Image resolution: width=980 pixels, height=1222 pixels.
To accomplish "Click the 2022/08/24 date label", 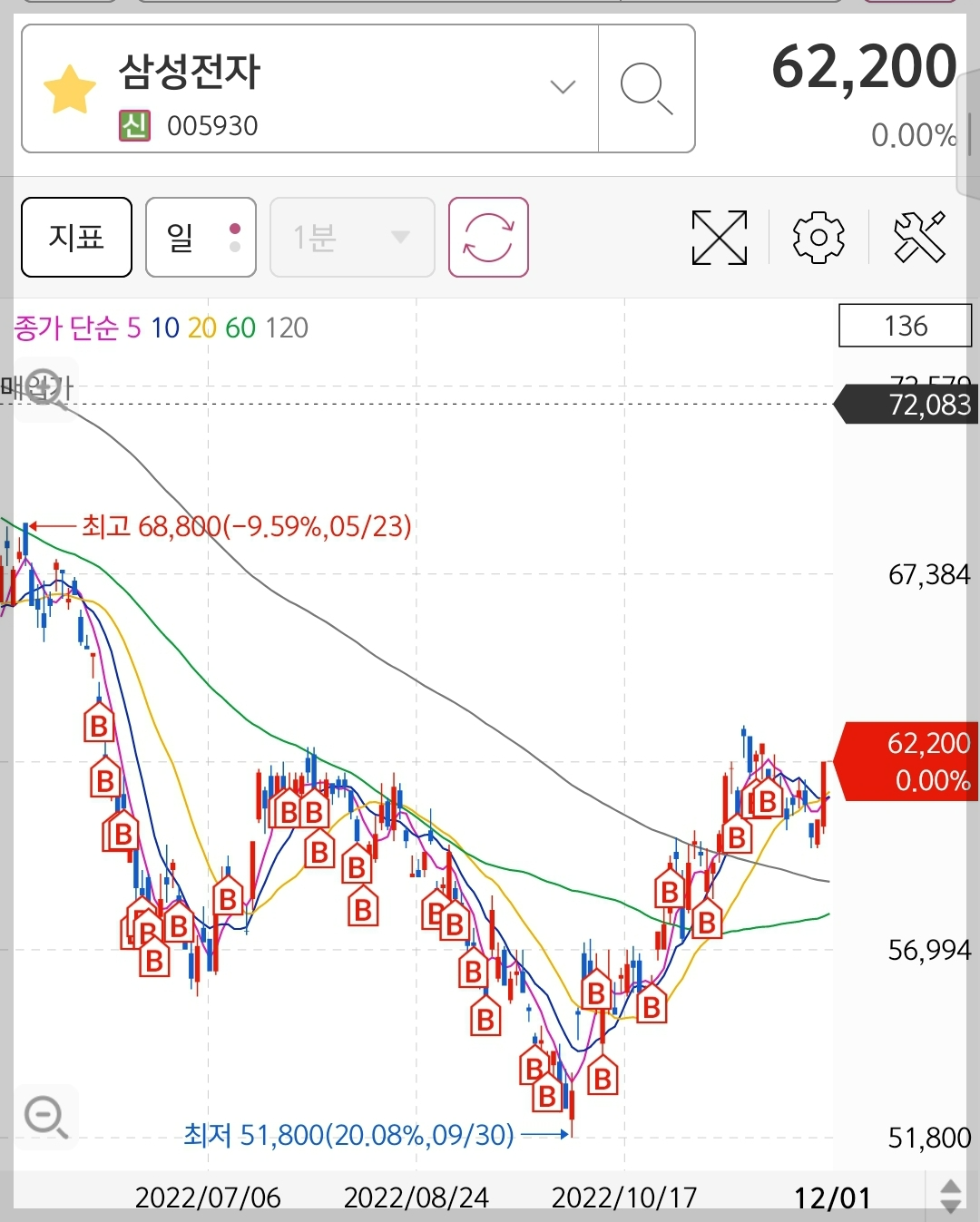I will 416,1198.
